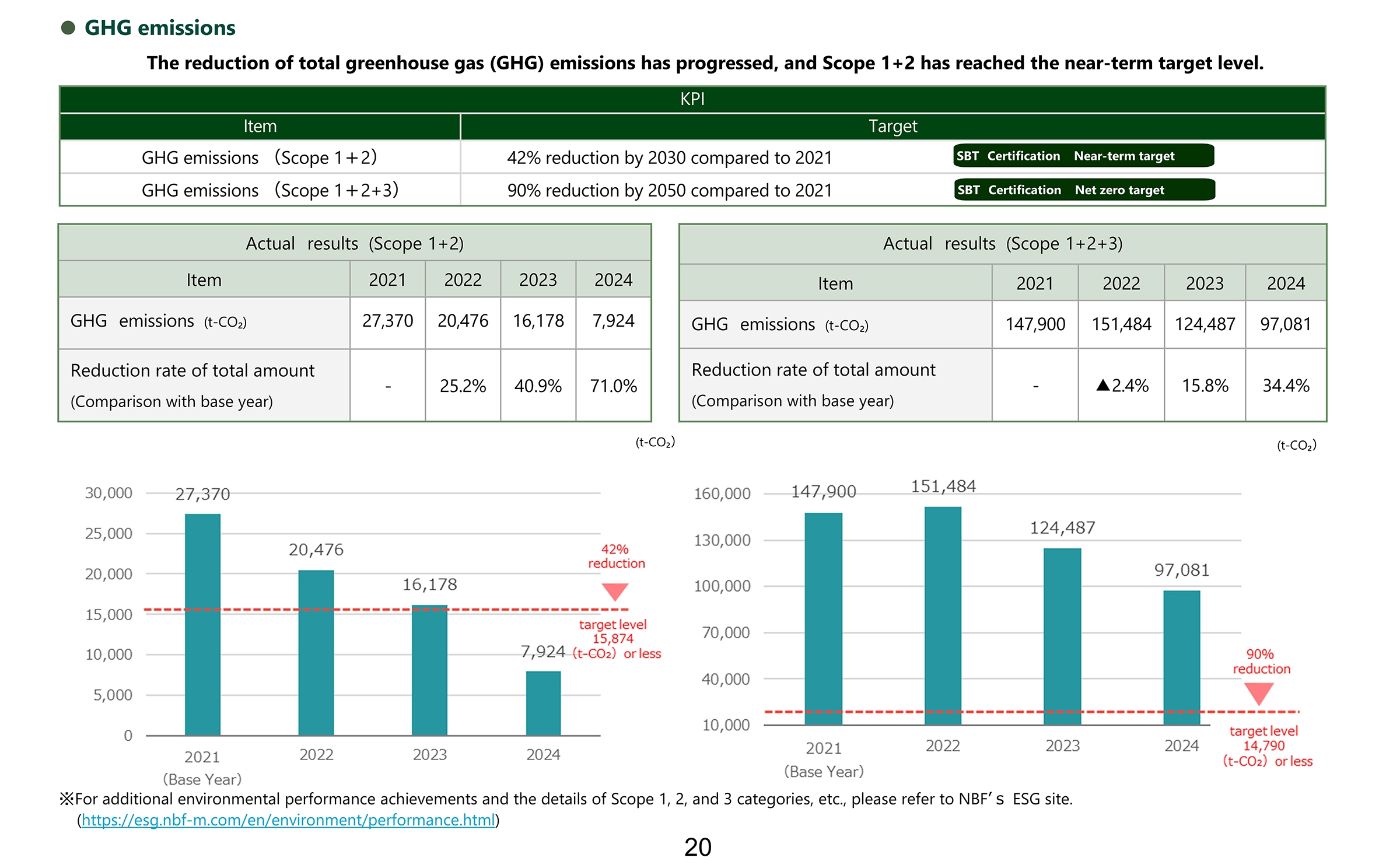The image size is (1400, 868).
Task: Click the red 42% reduction arrow marker
Action: pyautogui.click(x=615, y=591)
